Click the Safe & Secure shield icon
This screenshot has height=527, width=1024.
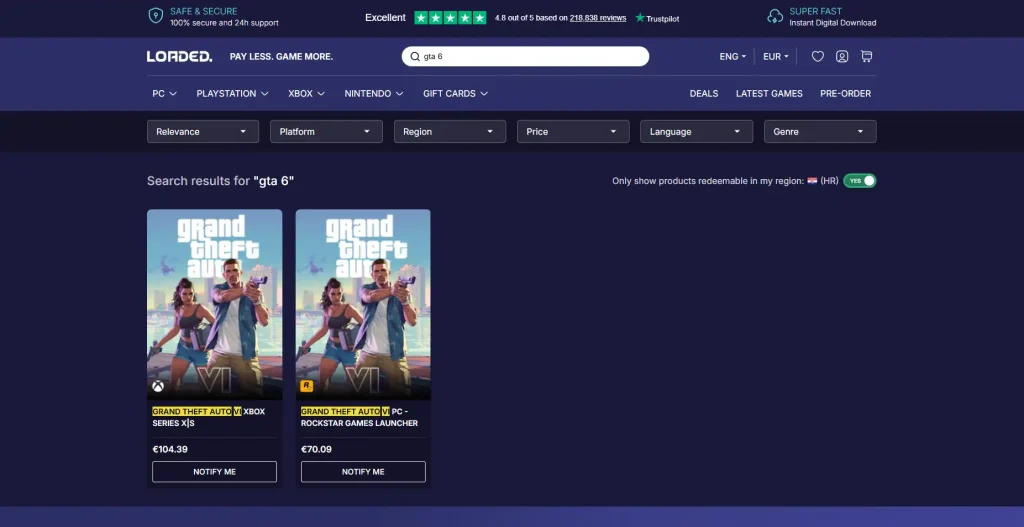(x=155, y=16)
